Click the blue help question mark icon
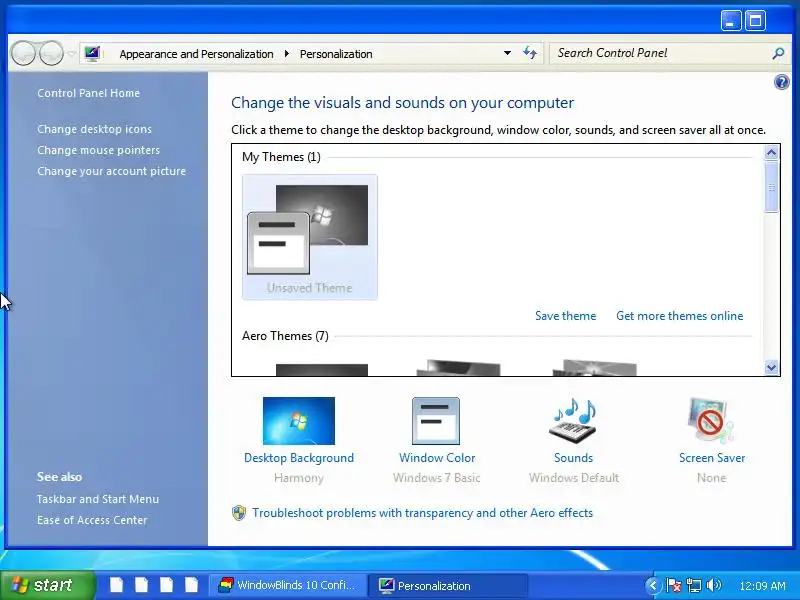 [x=781, y=82]
